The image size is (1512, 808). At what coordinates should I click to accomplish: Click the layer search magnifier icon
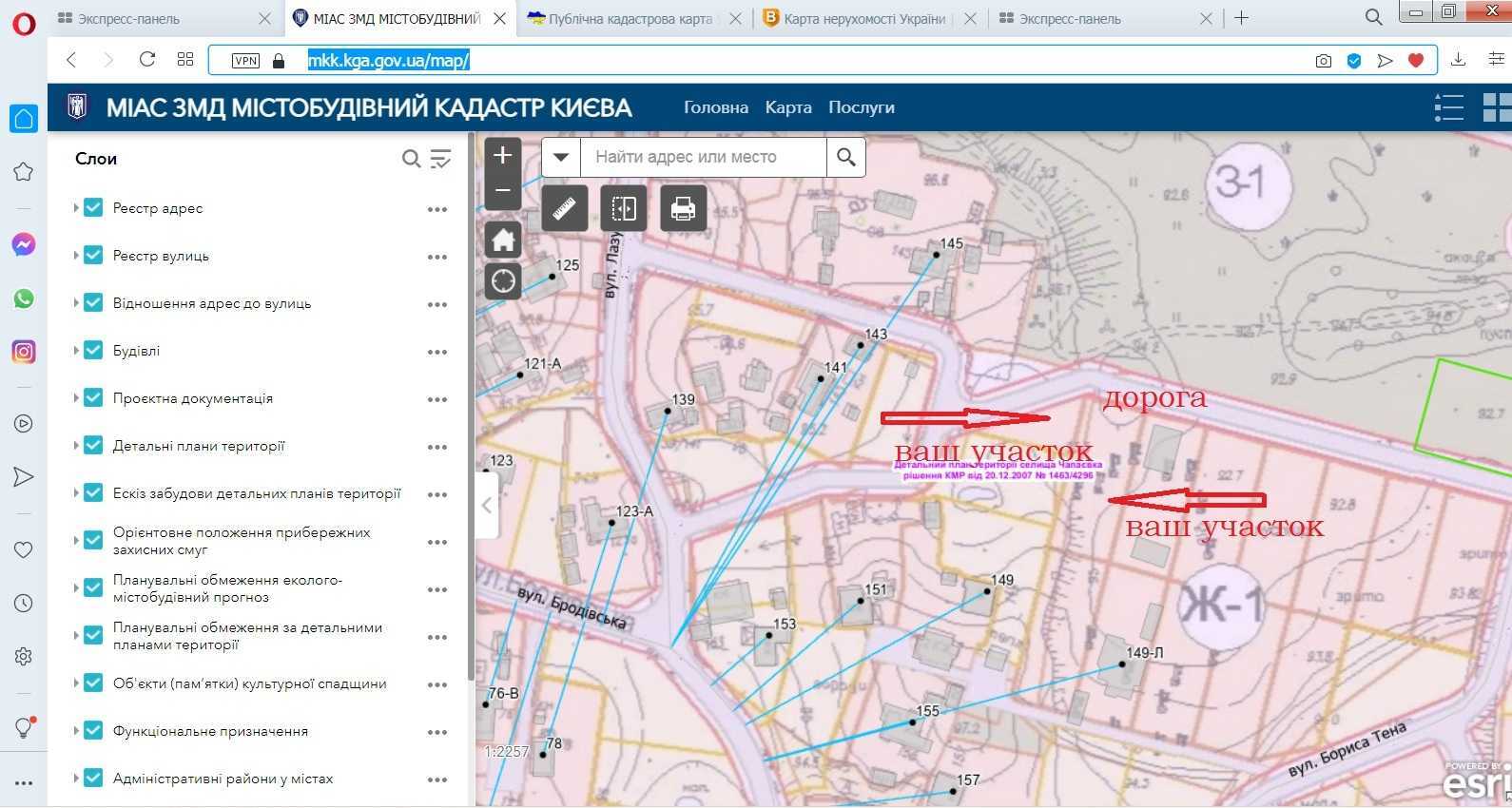click(411, 159)
